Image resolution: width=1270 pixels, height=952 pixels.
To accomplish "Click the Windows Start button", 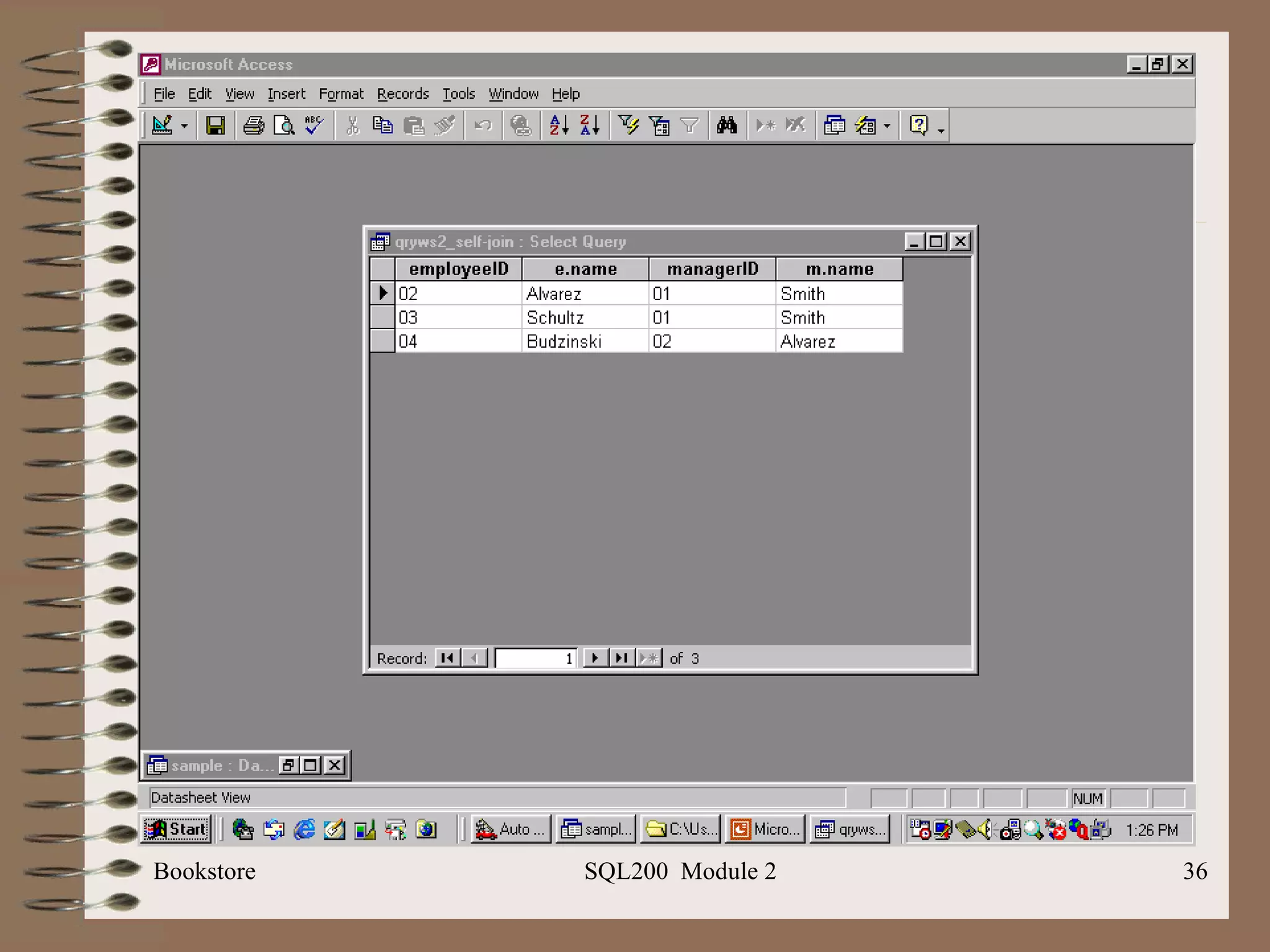I will 177,829.
